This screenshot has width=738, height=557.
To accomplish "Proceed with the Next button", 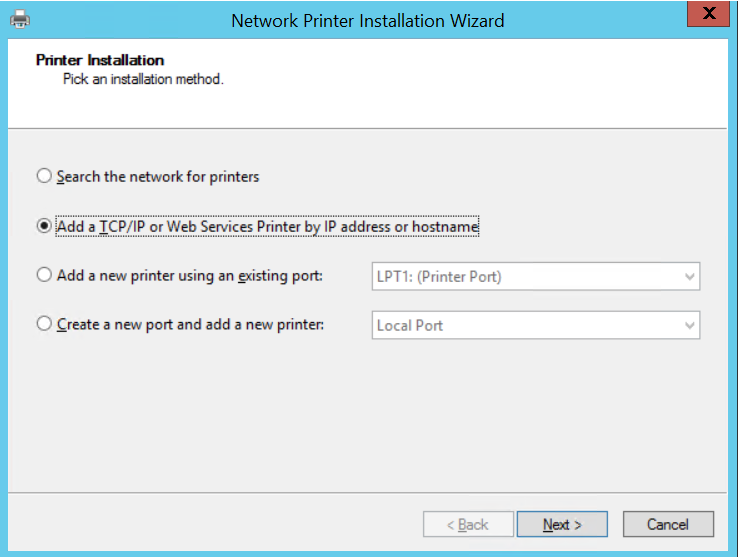I will coord(561,524).
